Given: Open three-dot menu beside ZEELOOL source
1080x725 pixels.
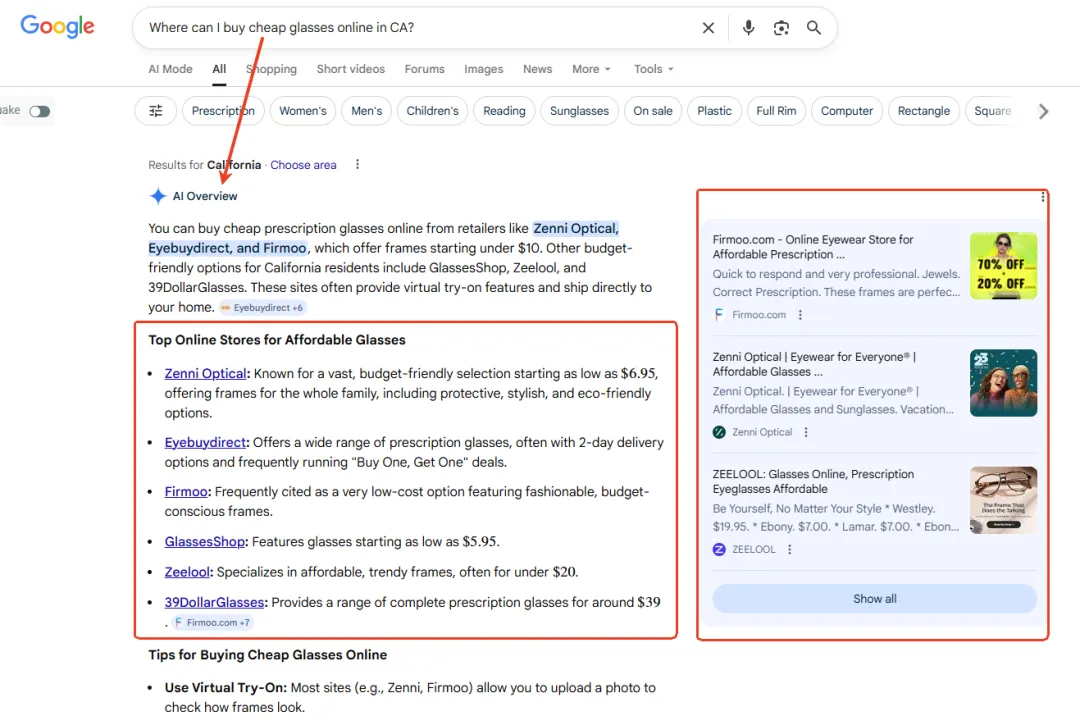Looking at the screenshot, I should point(789,549).
